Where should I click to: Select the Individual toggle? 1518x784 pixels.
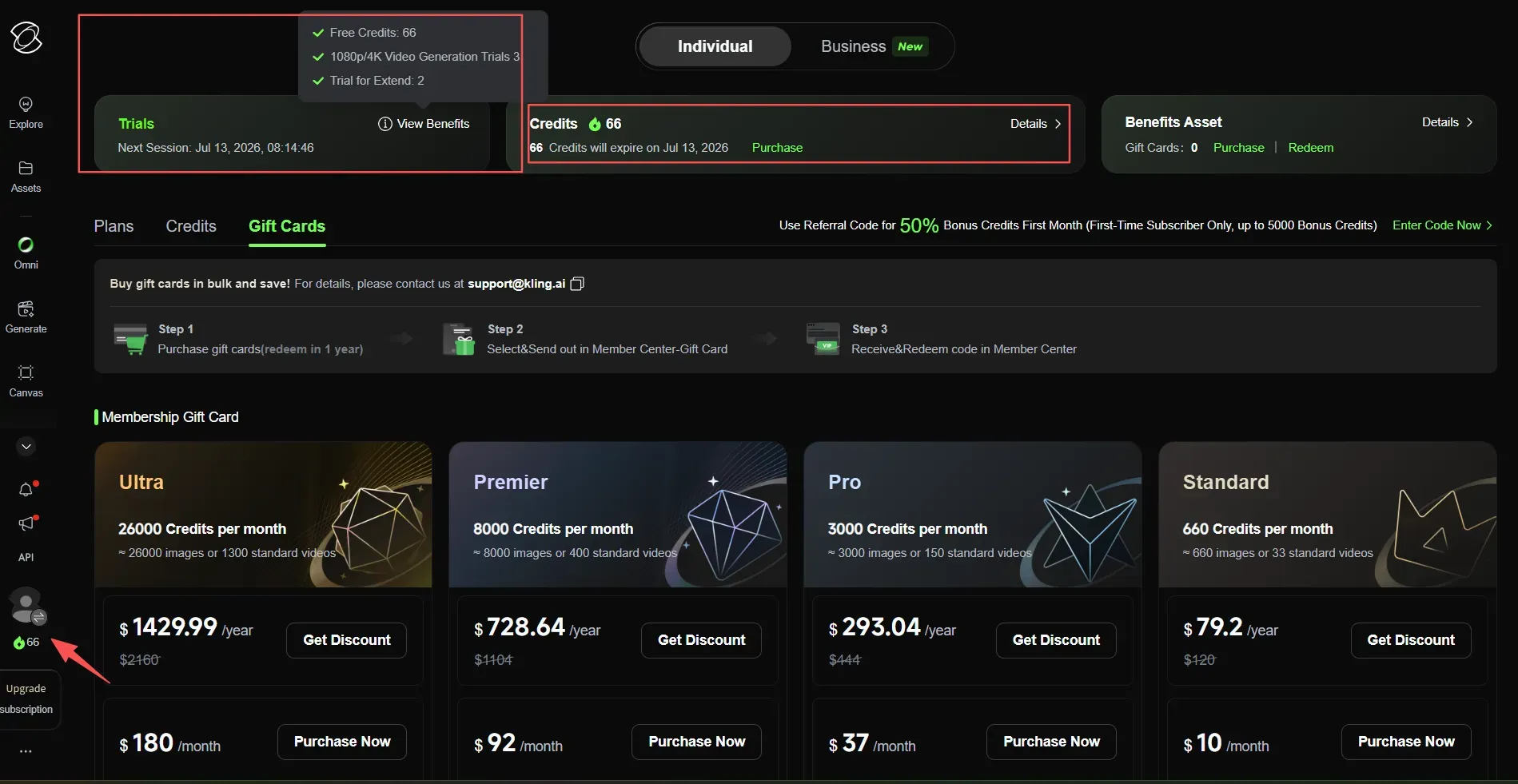coord(715,46)
